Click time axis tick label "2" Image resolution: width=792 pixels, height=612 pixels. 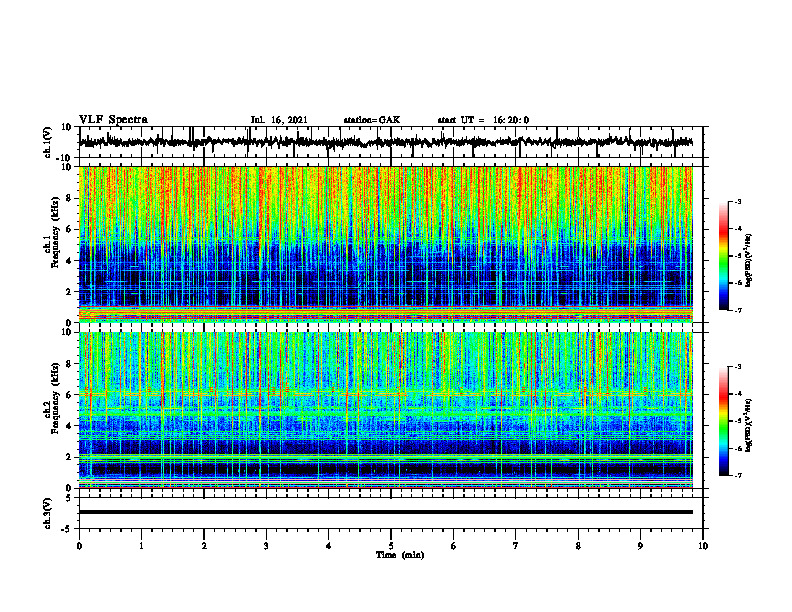204,546
